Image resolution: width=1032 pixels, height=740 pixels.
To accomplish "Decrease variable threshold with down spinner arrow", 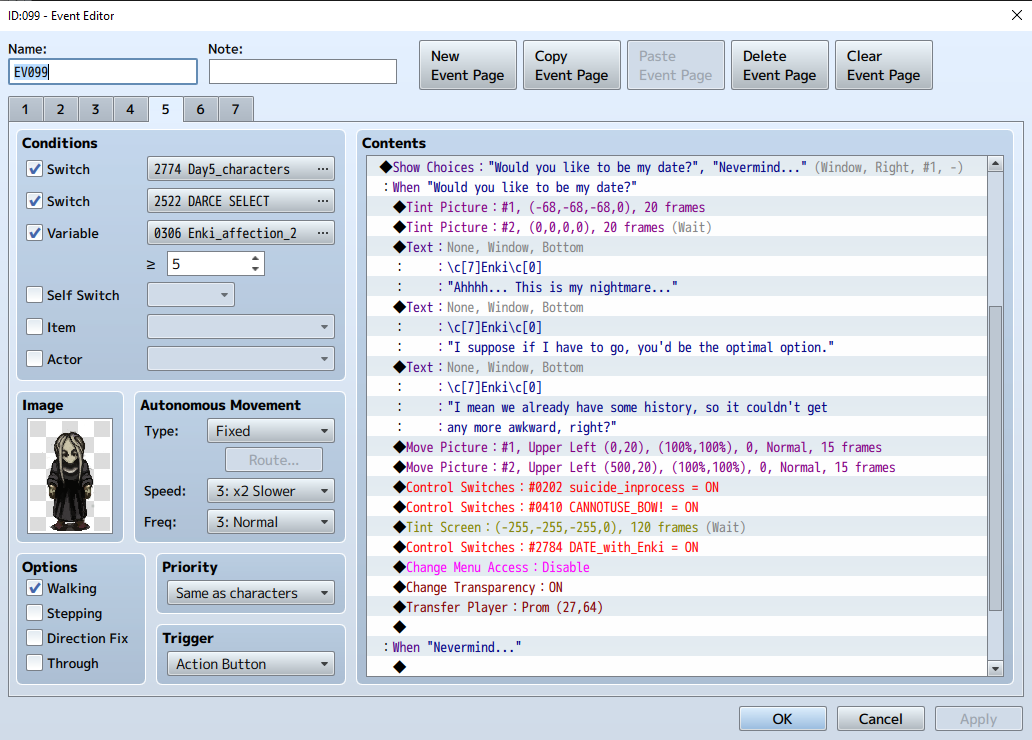I will [256, 269].
